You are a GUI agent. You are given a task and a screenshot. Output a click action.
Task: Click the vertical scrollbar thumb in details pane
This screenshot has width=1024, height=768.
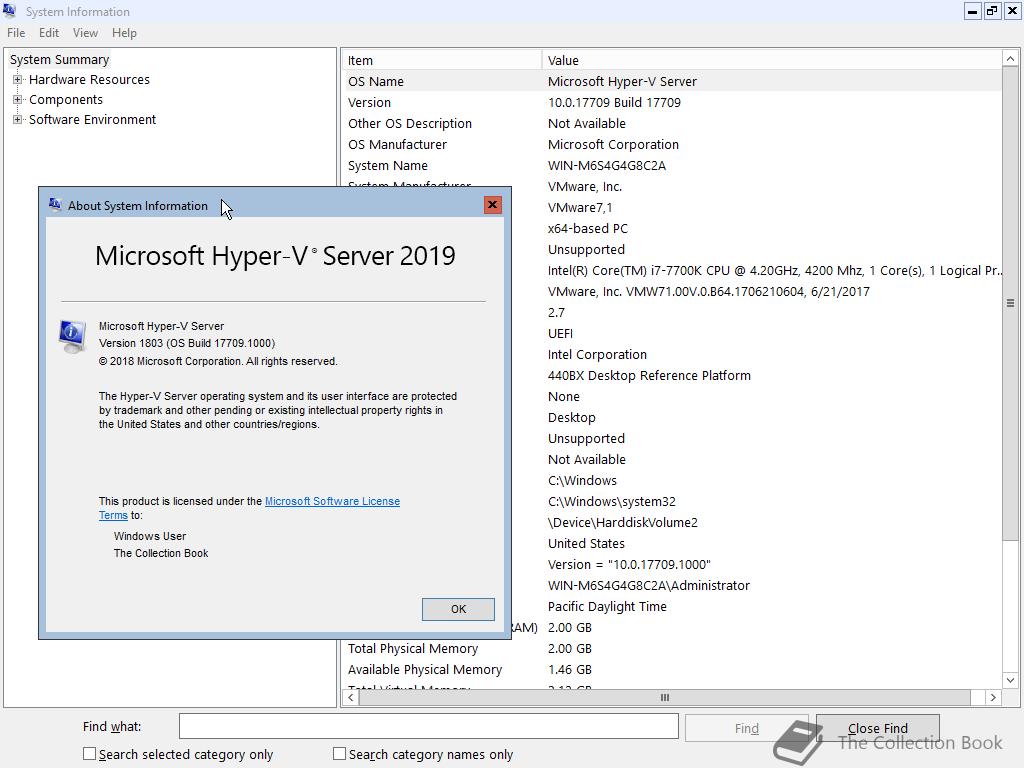click(1010, 303)
